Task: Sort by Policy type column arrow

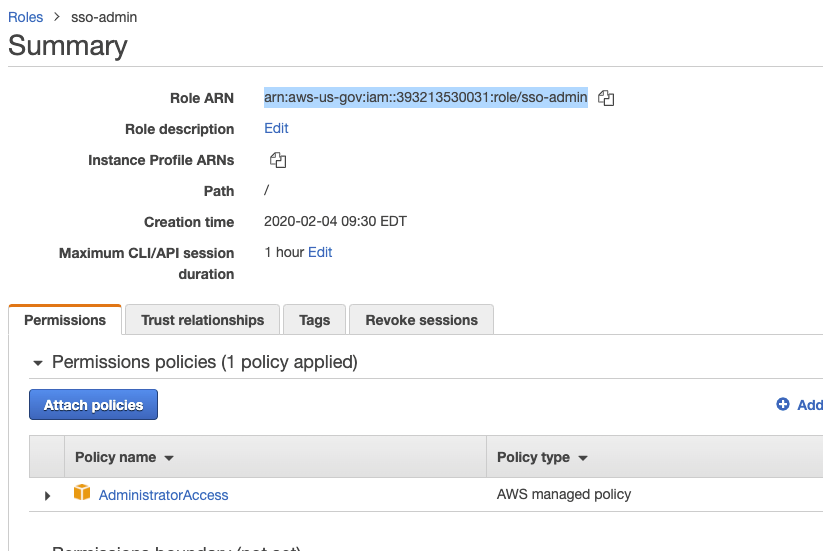Action: [583, 458]
